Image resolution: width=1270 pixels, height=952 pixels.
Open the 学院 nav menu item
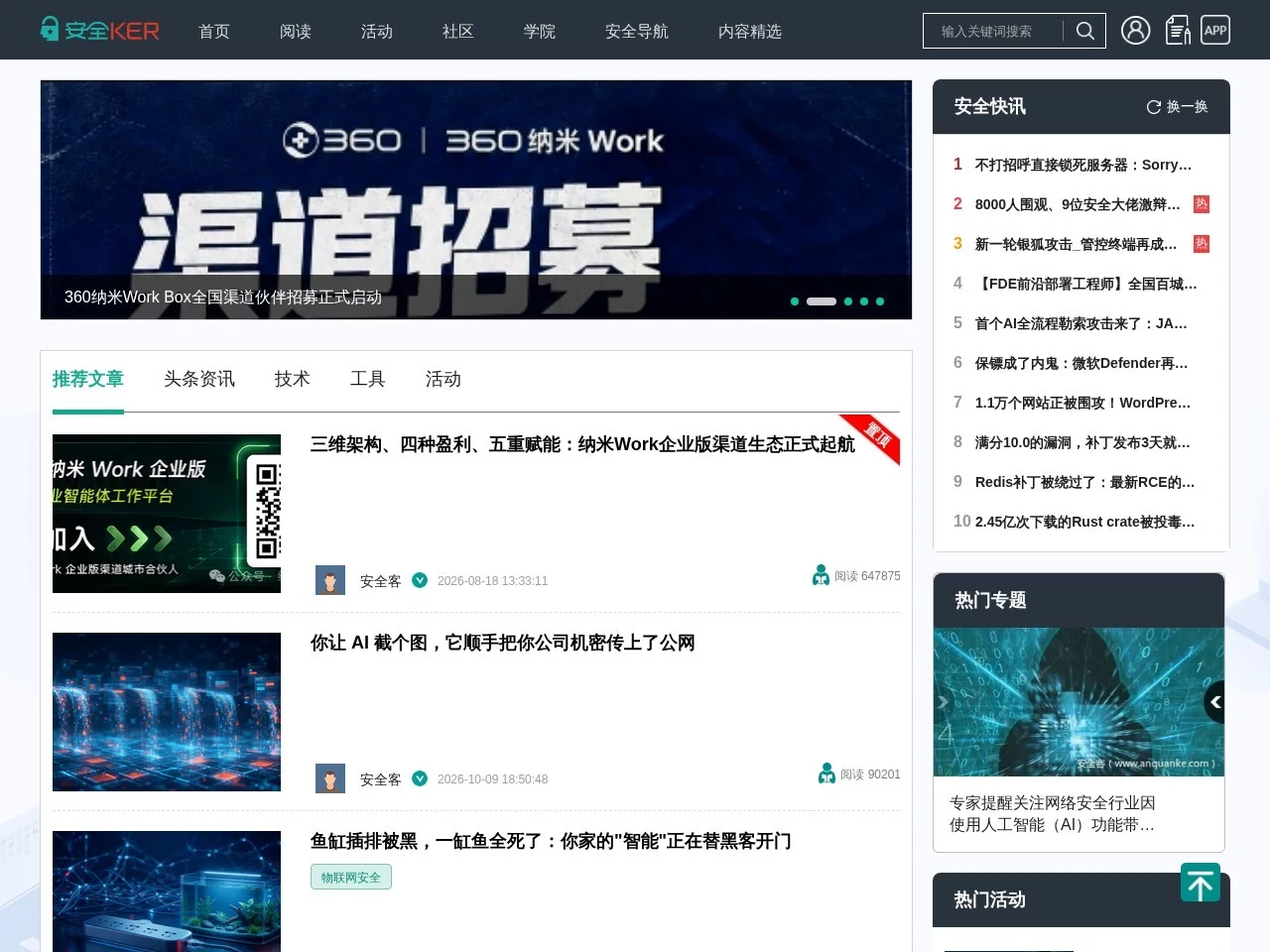[540, 31]
